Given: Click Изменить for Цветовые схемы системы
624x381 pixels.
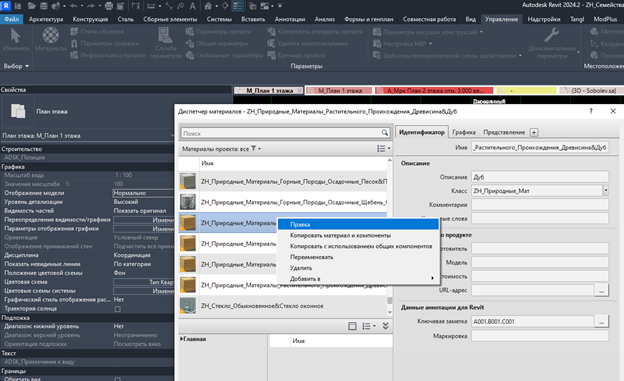Looking at the screenshot, I should coord(144,291).
